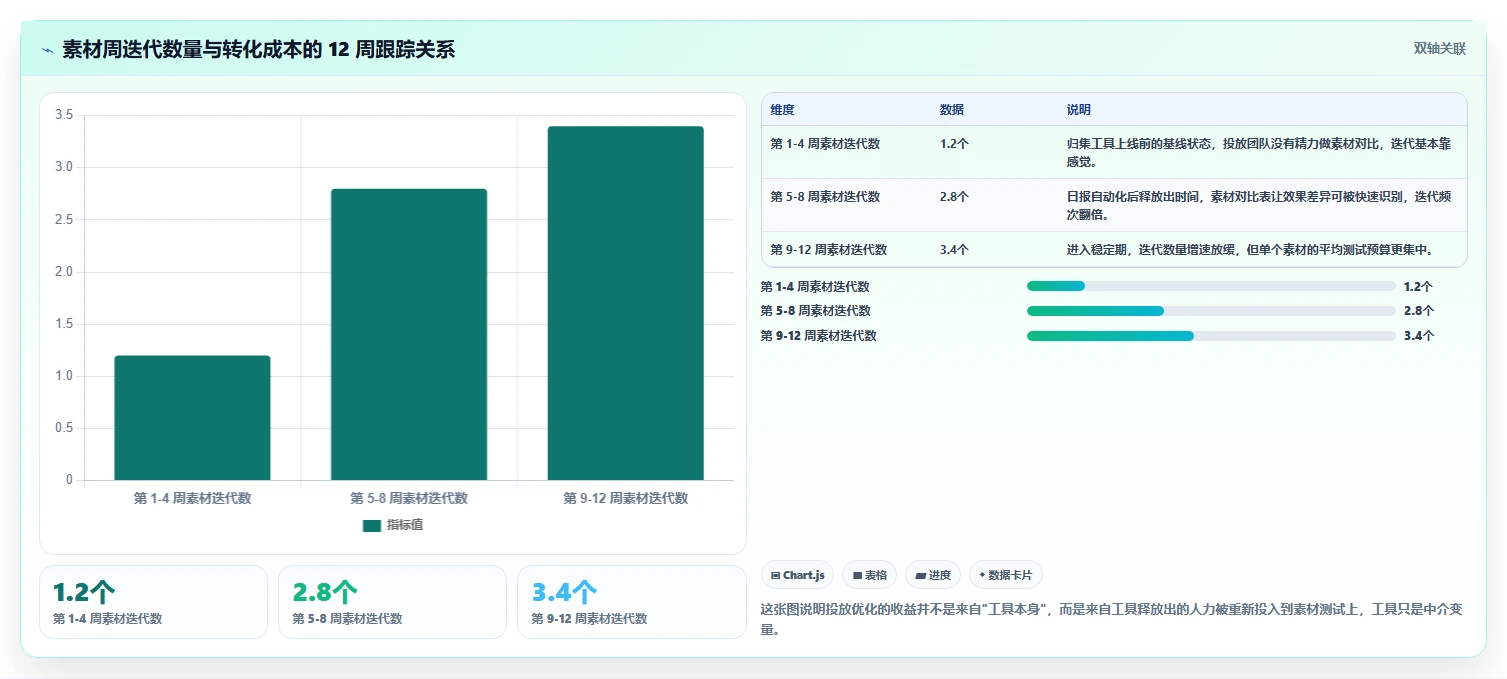Click the progress bar for 第 9-12 周
Screen dimensions: 1507x679
(1211, 336)
